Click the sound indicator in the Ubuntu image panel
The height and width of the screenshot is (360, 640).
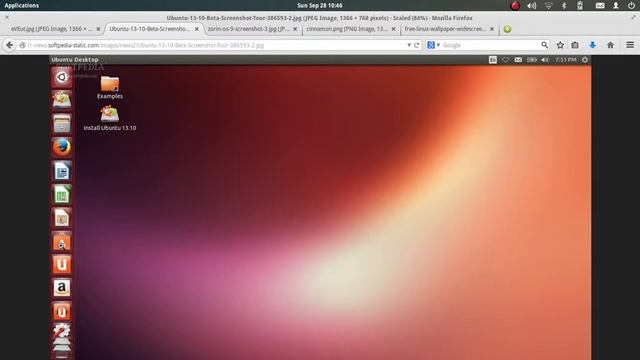[x=545, y=60]
